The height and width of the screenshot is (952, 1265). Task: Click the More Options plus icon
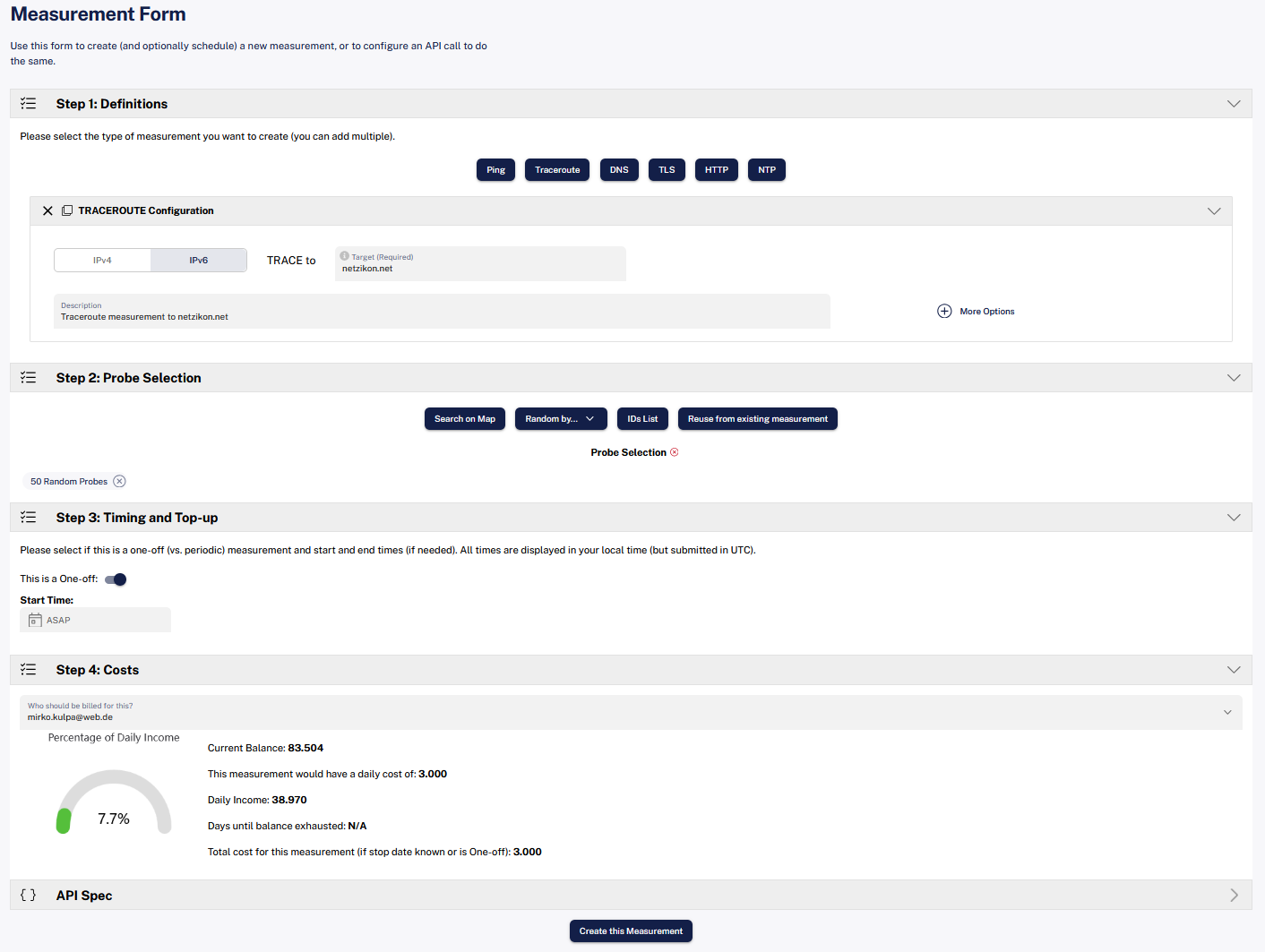click(944, 311)
